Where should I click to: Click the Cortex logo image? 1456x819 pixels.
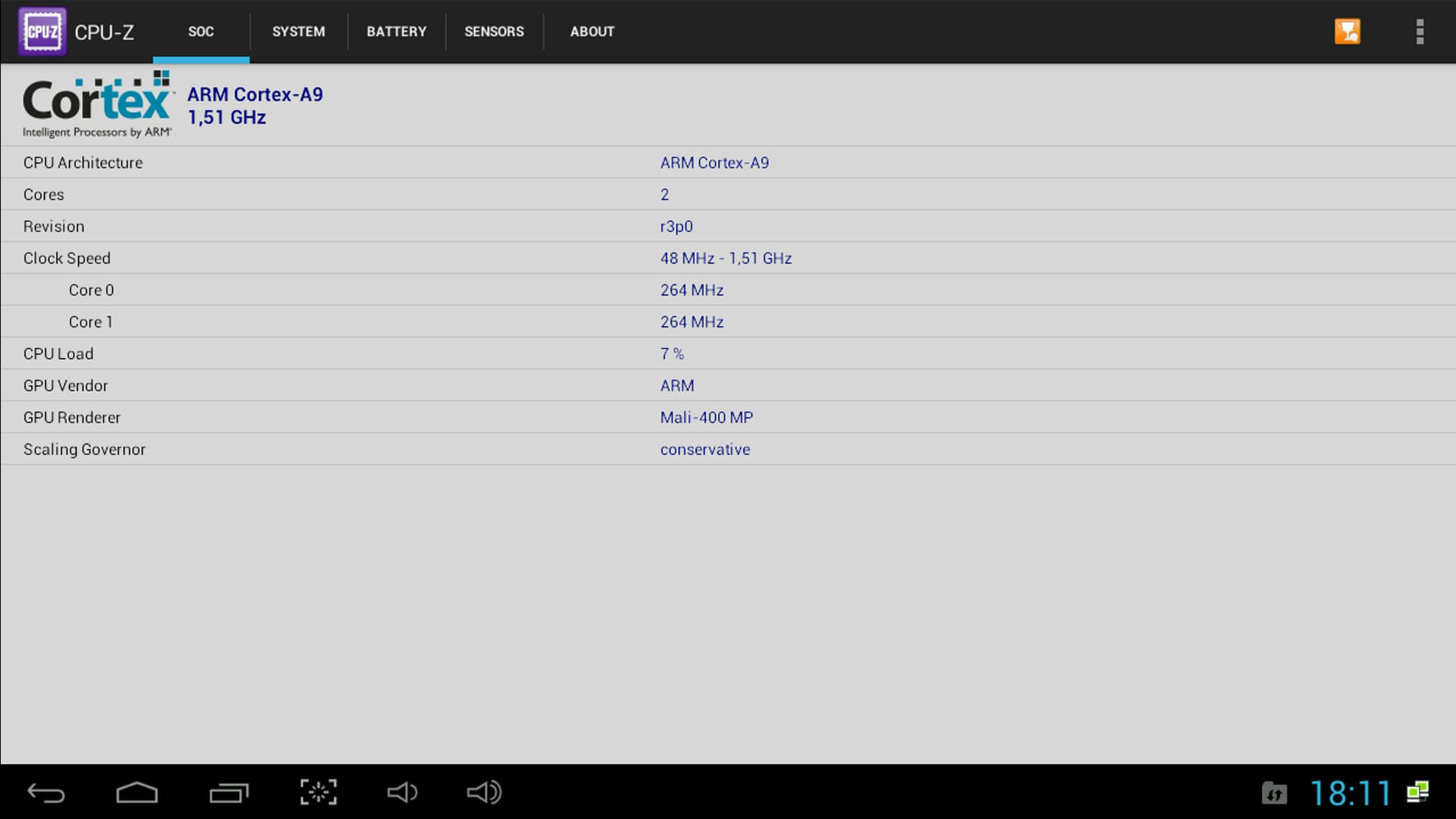tap(97, 105)
